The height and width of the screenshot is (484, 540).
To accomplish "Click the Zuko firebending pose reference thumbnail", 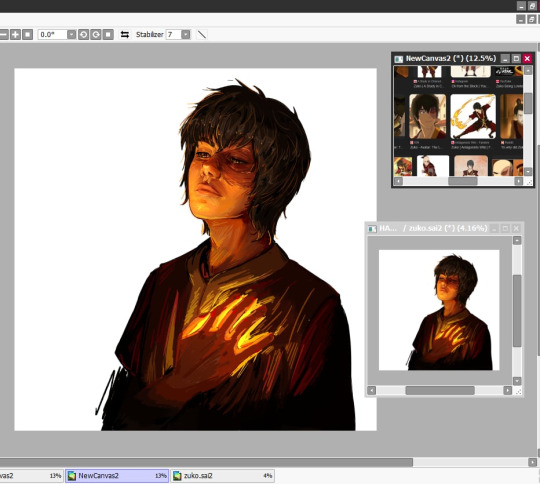I will pos(473,116).
